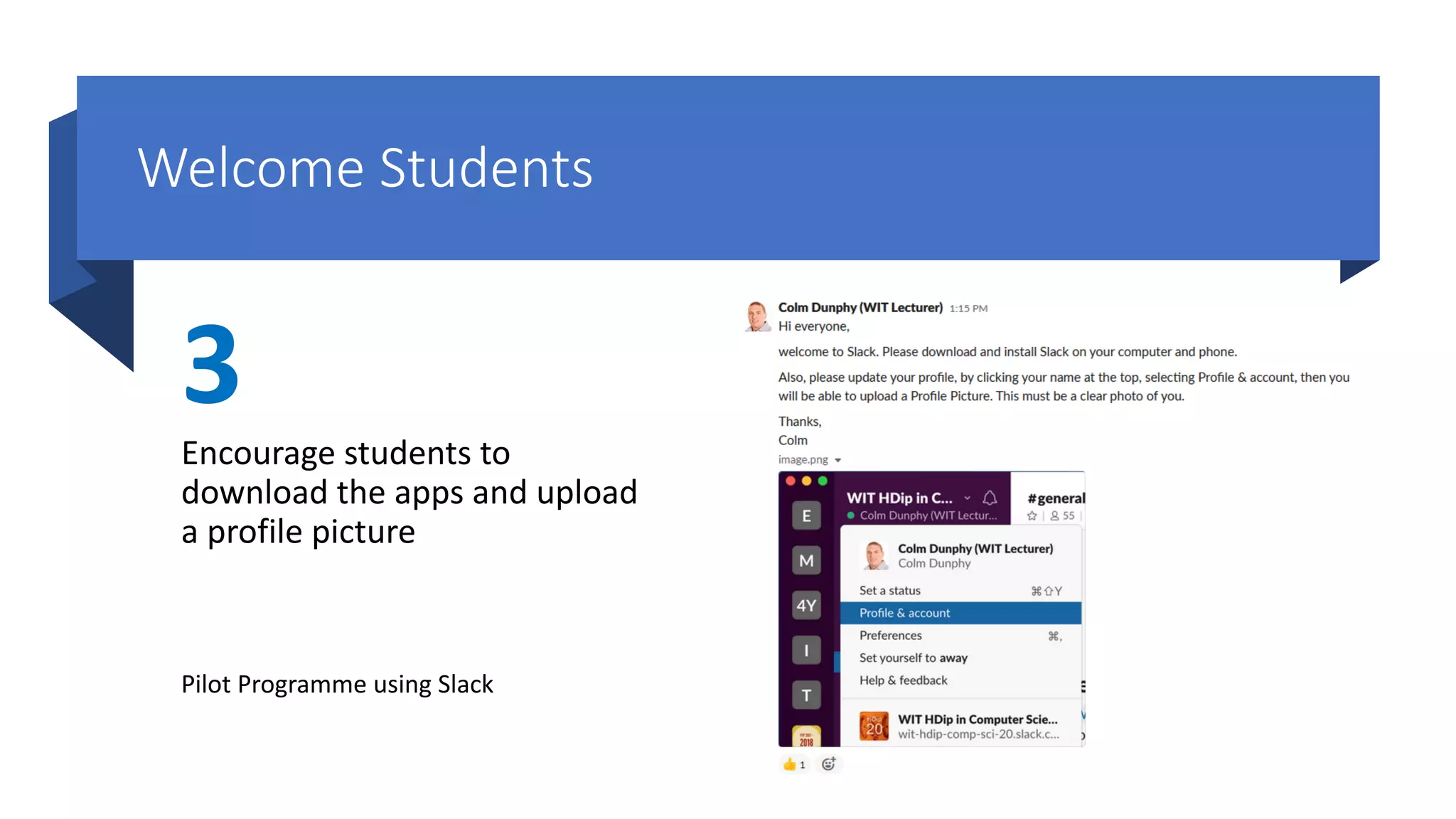Open the image.png screenshot thumbnail

(931, 609)
